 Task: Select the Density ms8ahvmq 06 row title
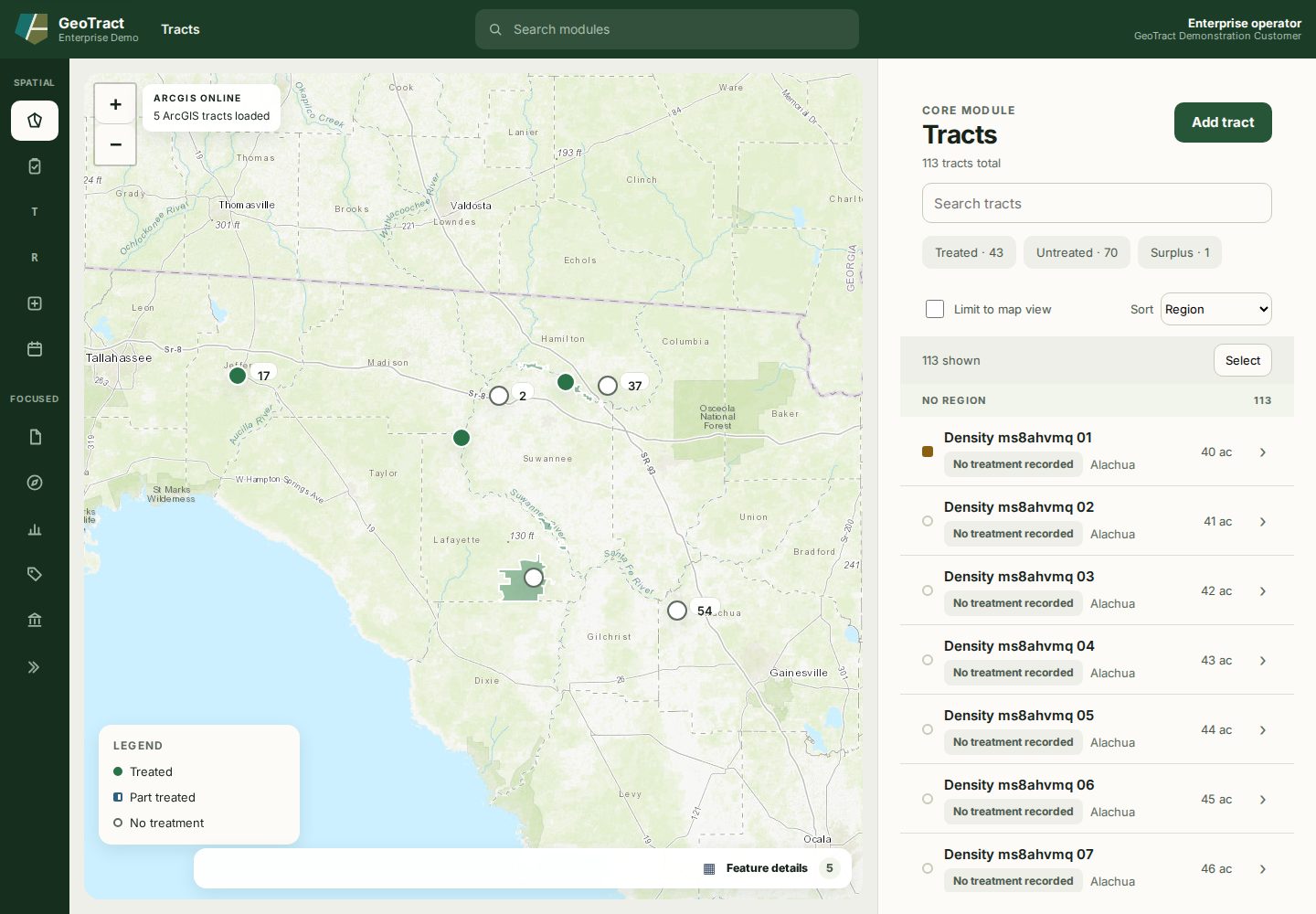[1019, 785]
